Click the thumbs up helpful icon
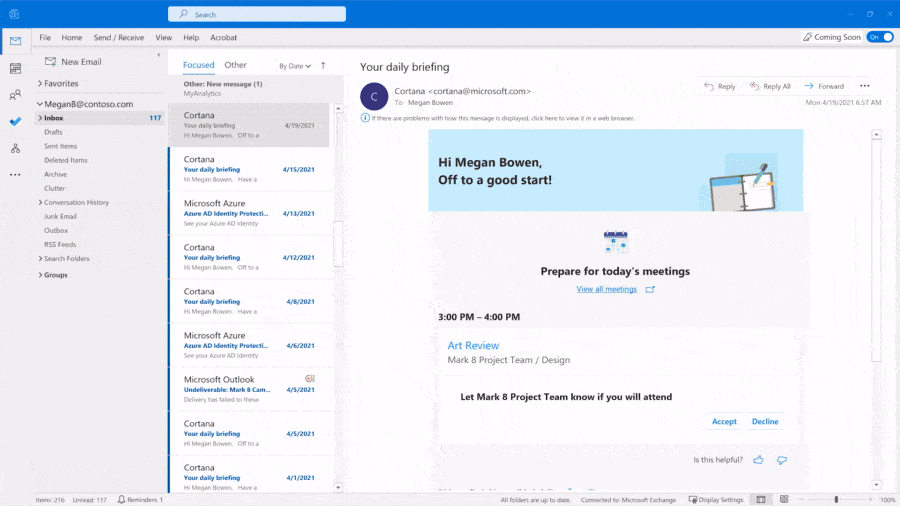This screenshot has height=506, width=900. [758, 460]
